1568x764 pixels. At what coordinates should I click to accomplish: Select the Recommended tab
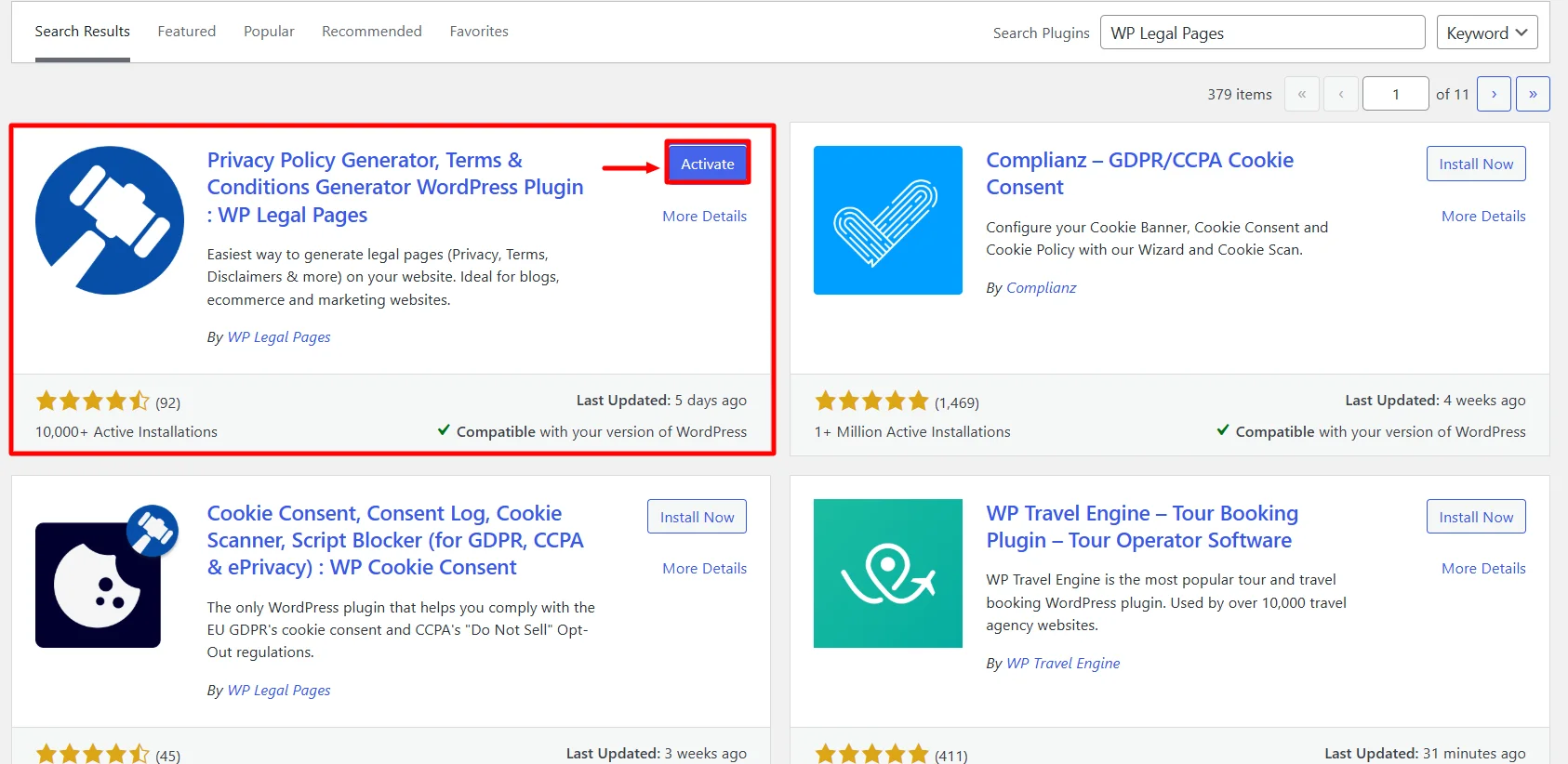click(371, 32)
